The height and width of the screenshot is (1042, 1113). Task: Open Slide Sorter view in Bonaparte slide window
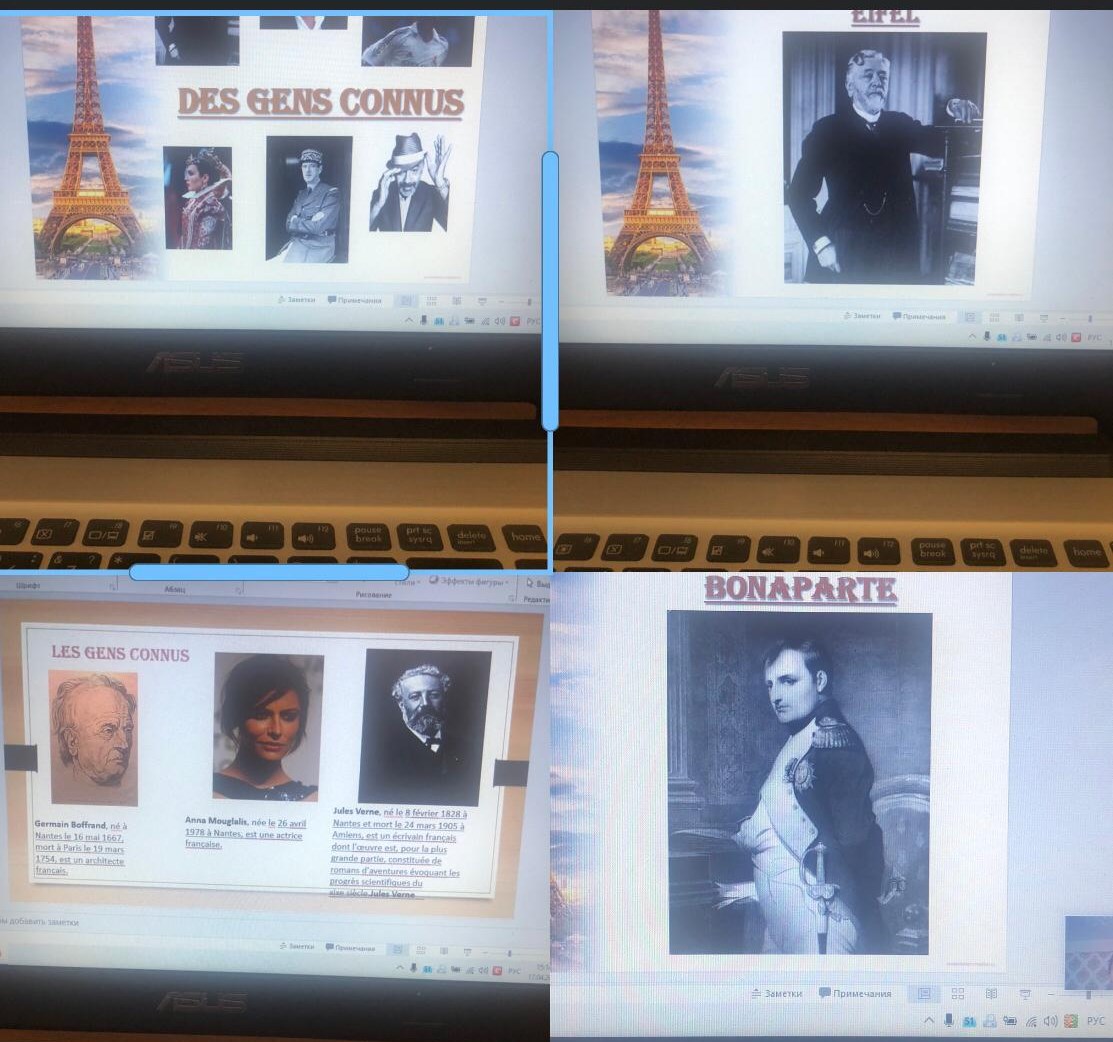pyautogui.click(x=958, y=994)
